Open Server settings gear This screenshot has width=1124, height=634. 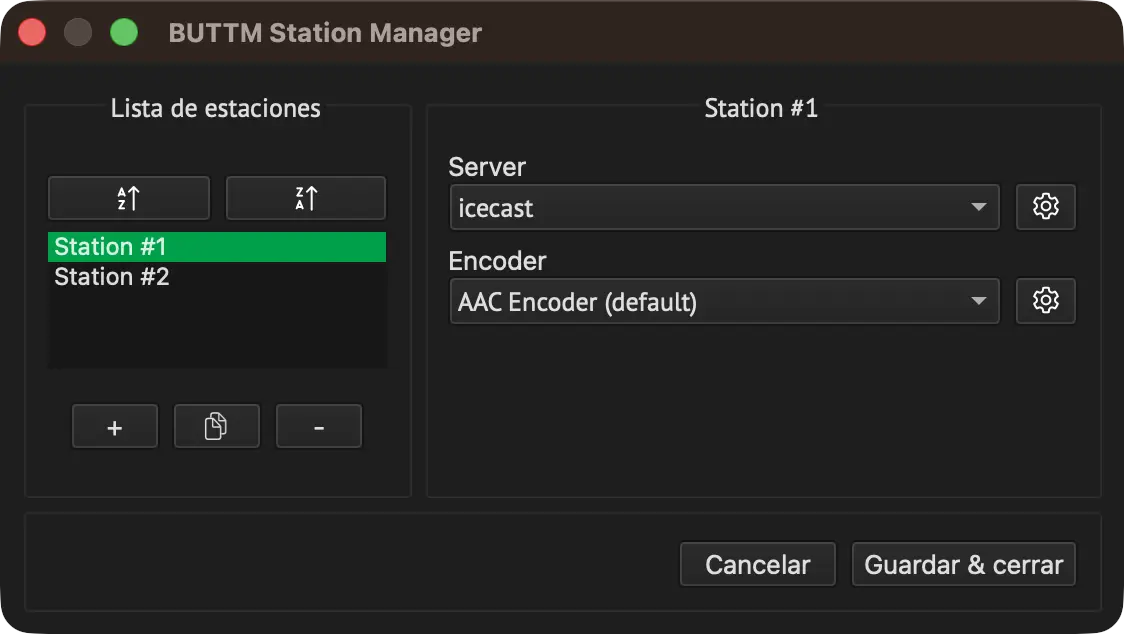(x=1045, y=207)
